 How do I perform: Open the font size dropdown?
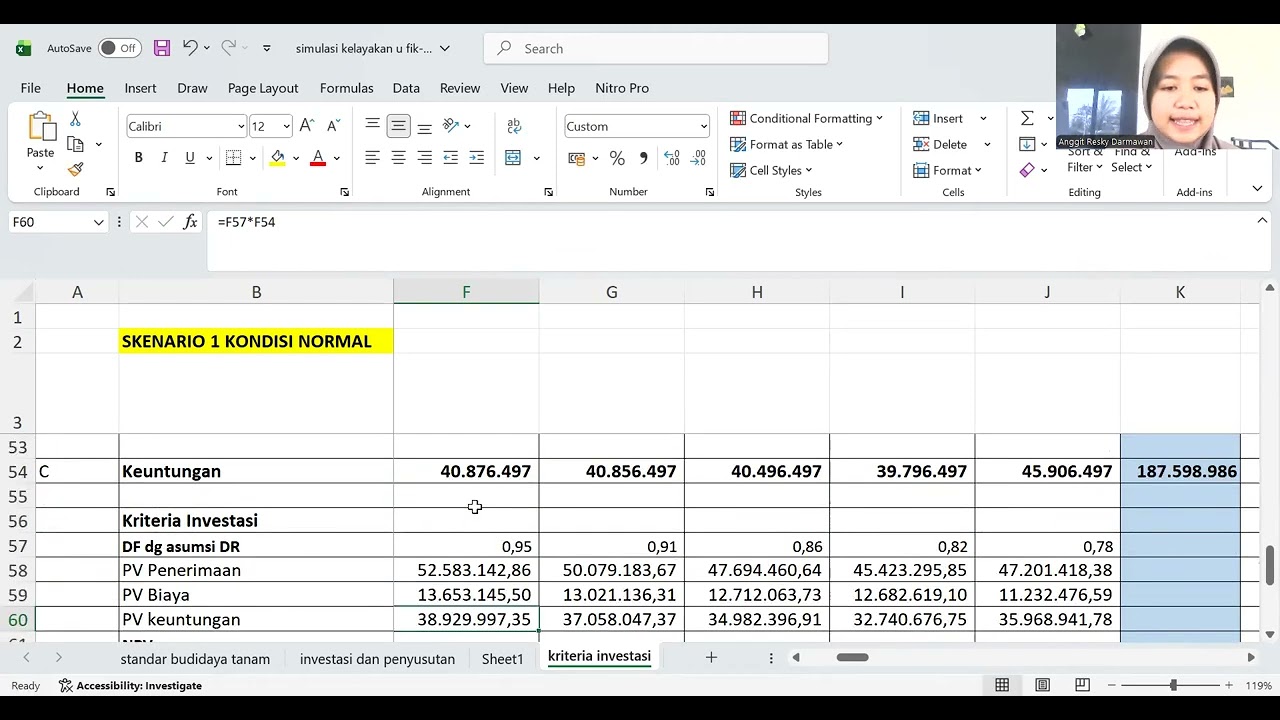[286, 126]
